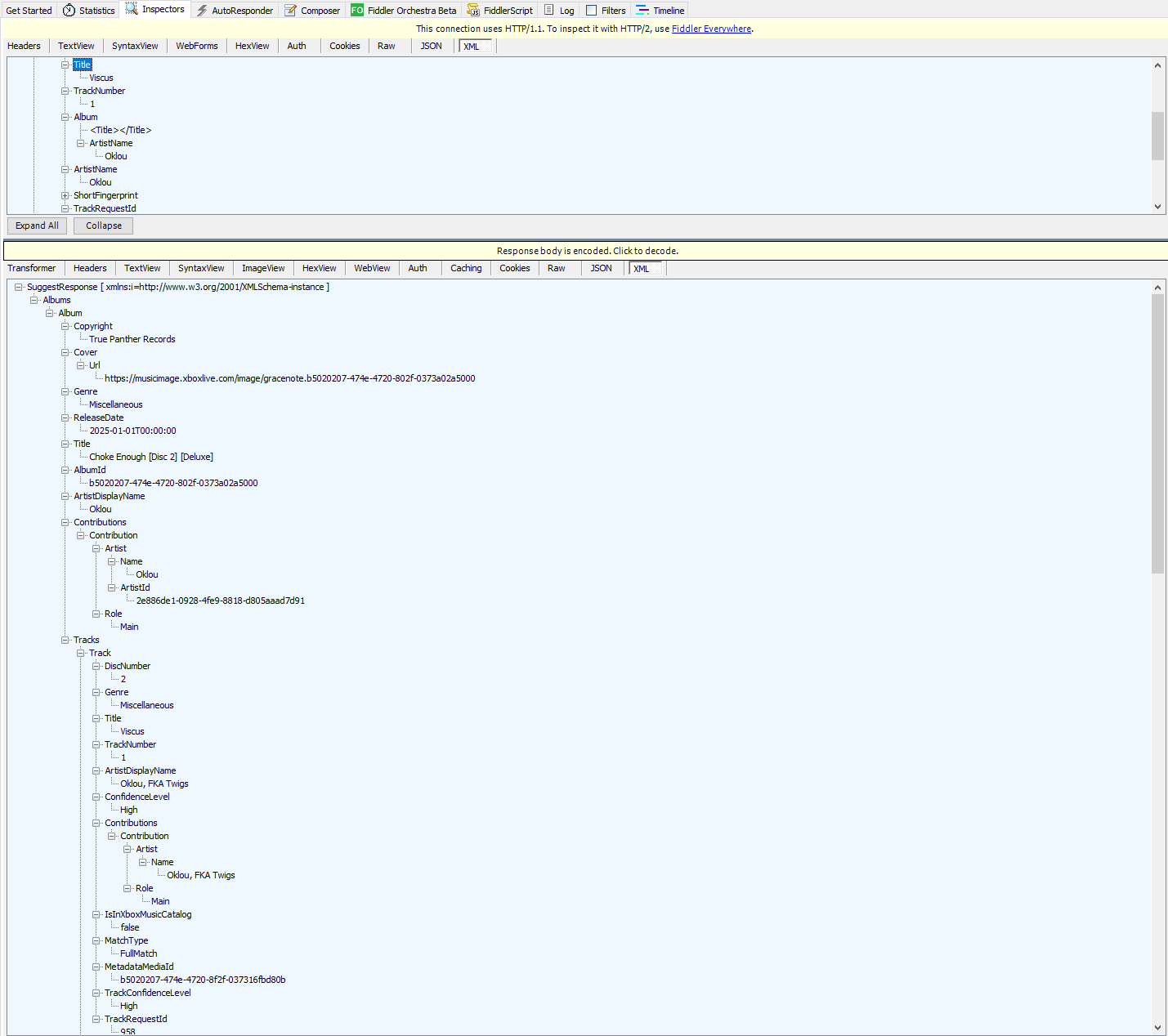Select 'Oklou, FKA Twigs' under ArtistDisplayName
The image size is (1168, 1036).
[154, 784]
